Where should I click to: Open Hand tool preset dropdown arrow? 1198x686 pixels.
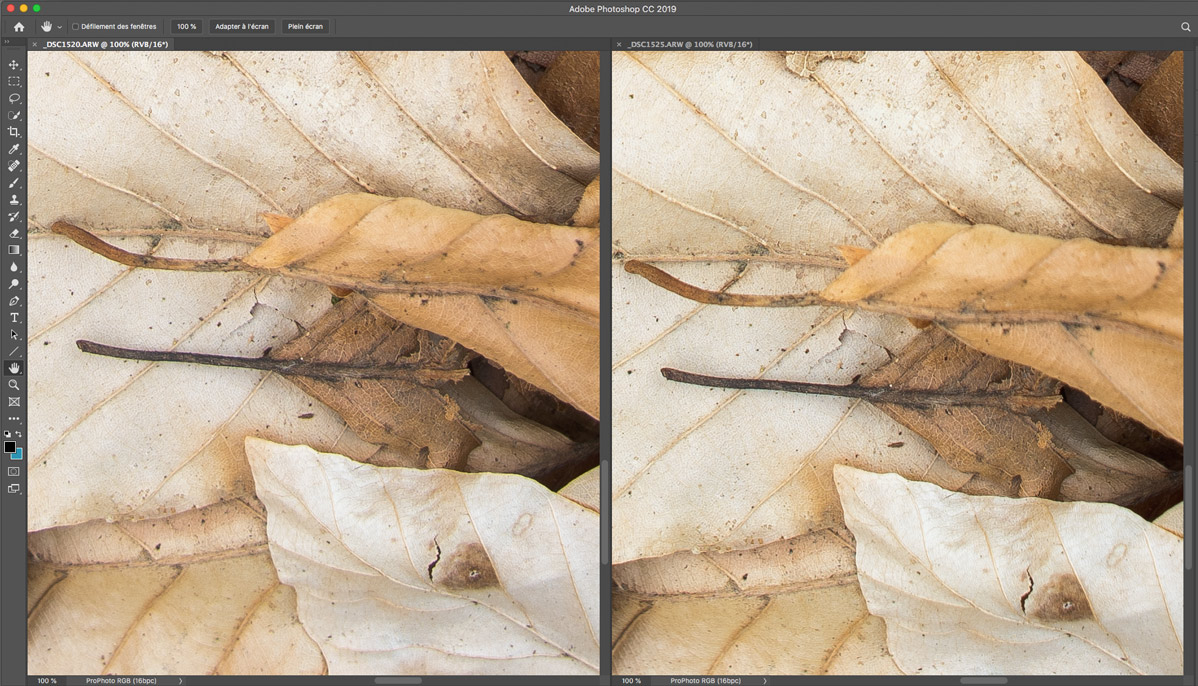click(x=59, y=27)
